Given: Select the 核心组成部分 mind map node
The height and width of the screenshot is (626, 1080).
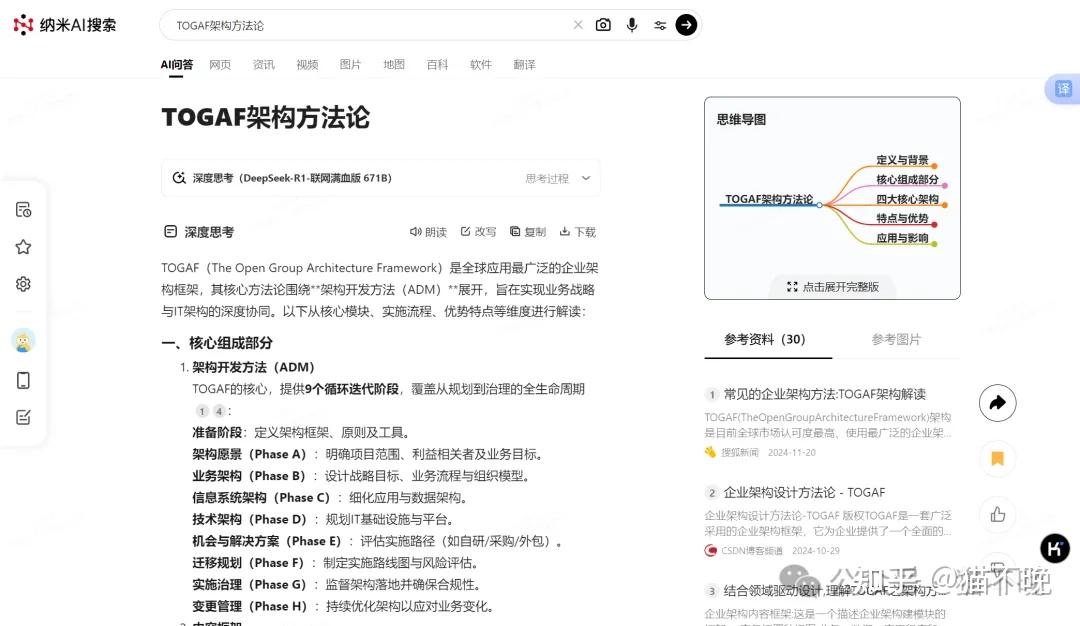Looking at the screenshot, I should (907, 179).
